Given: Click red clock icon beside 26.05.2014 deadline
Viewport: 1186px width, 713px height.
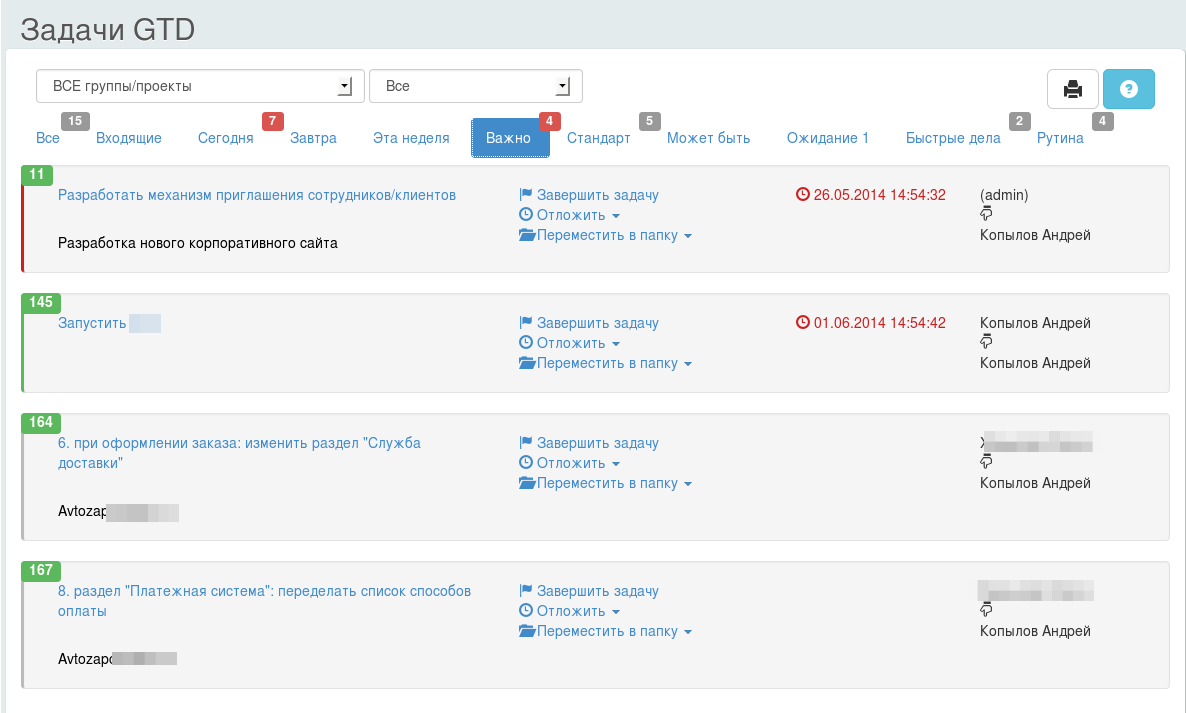Looking at the screenshot, I should (802, 195).
